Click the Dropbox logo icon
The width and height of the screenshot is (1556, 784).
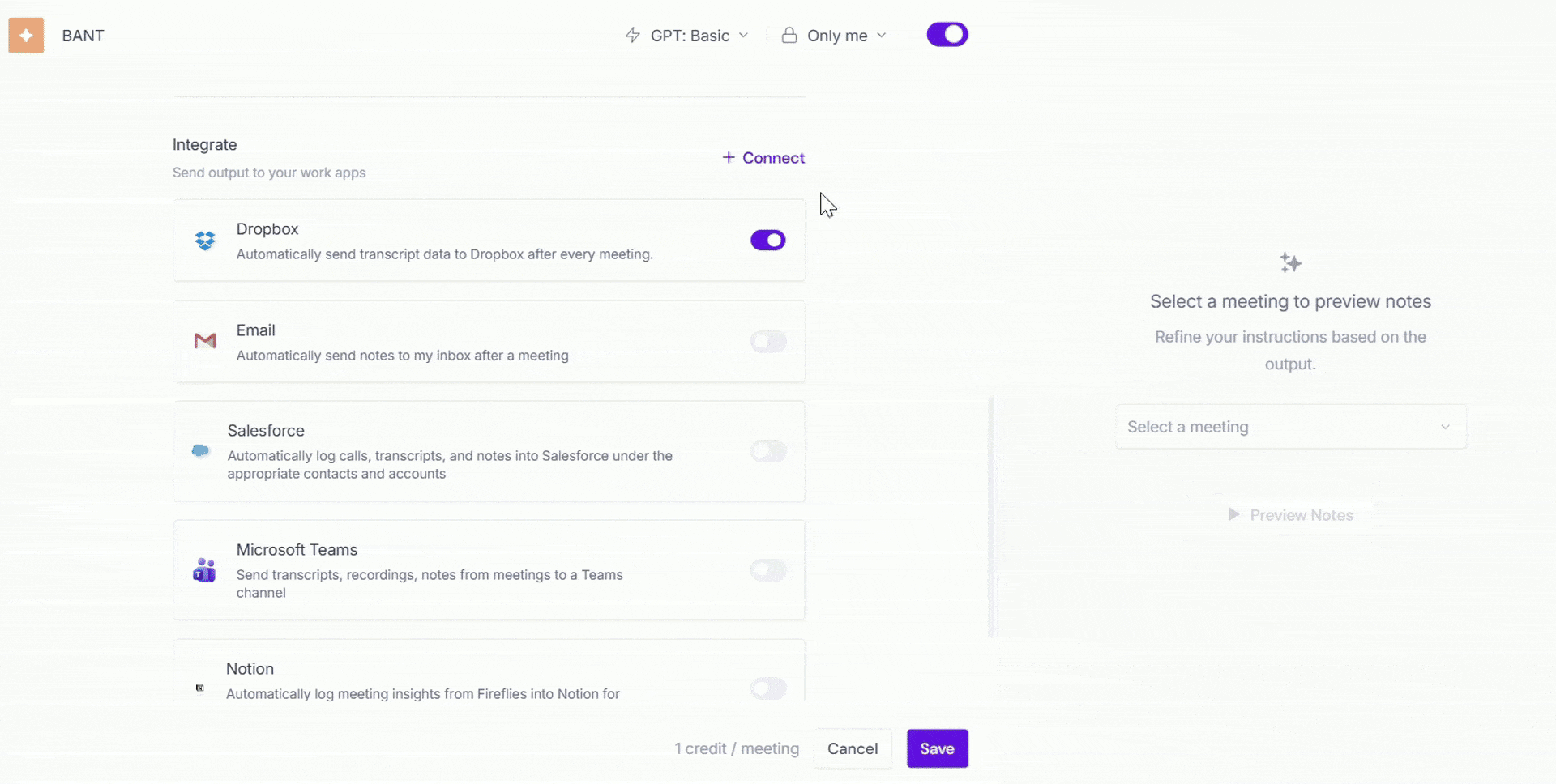pyautogui.click(x=205, y=241)
